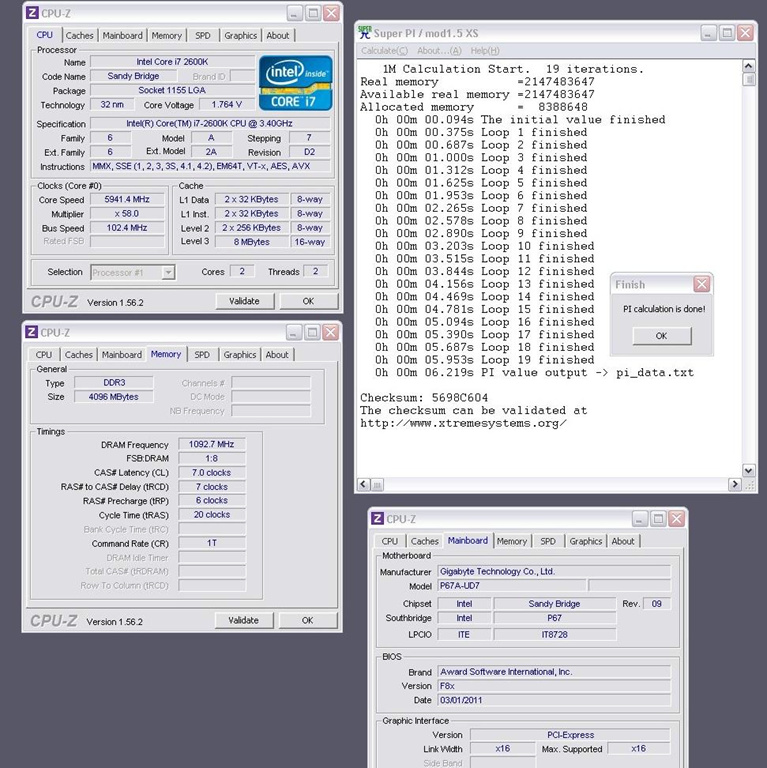Switch to the Mainboard tab in the top CPU-Z window
The height and width of the screenshot is (768, 767).
coord(122,35)
